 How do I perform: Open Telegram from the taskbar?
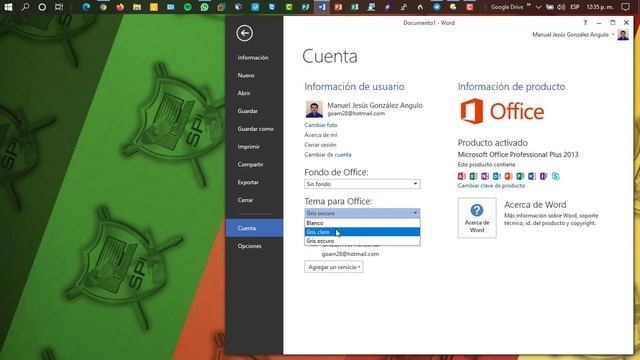pyautogui.click(x=437, y=7)
